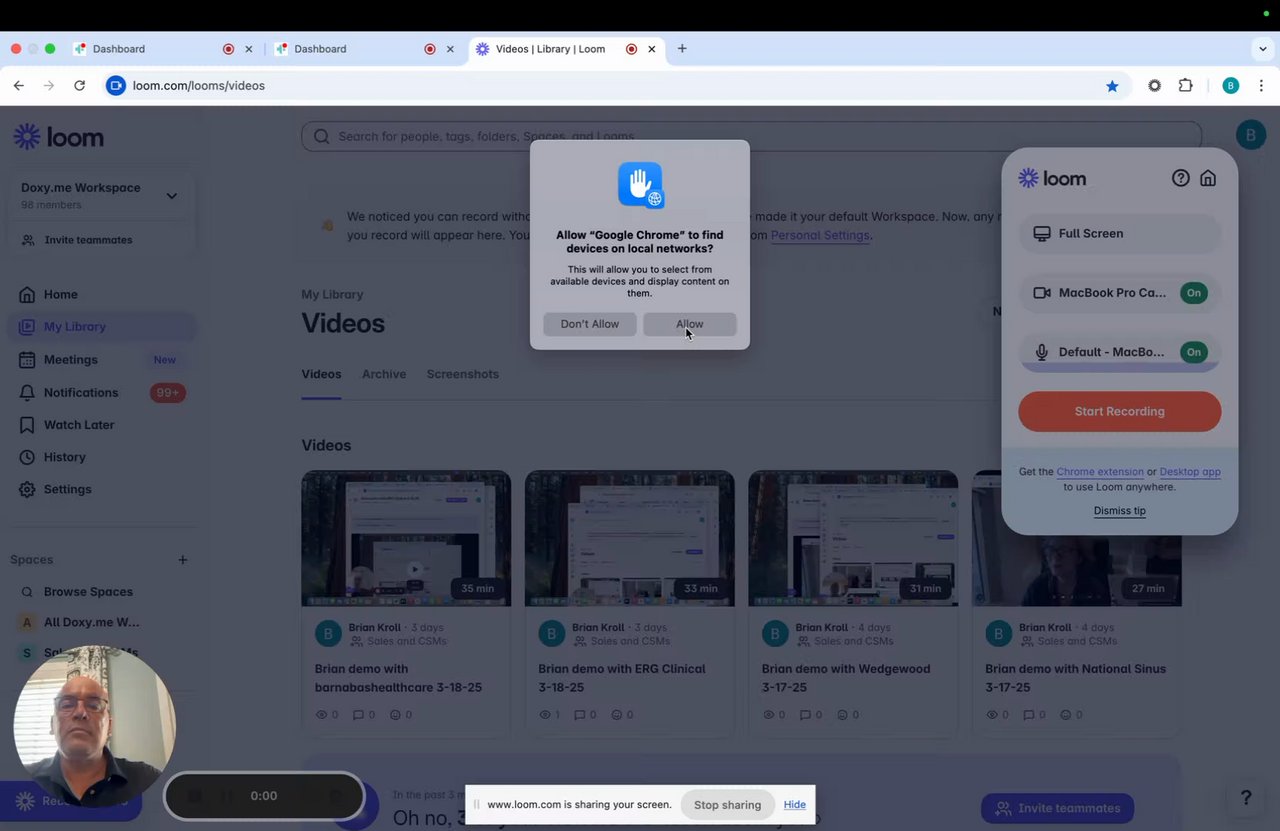This screenshot has width=1280, height=831.
Task: Click the comments icon under barnabashealthcare video
Action: 358,715
